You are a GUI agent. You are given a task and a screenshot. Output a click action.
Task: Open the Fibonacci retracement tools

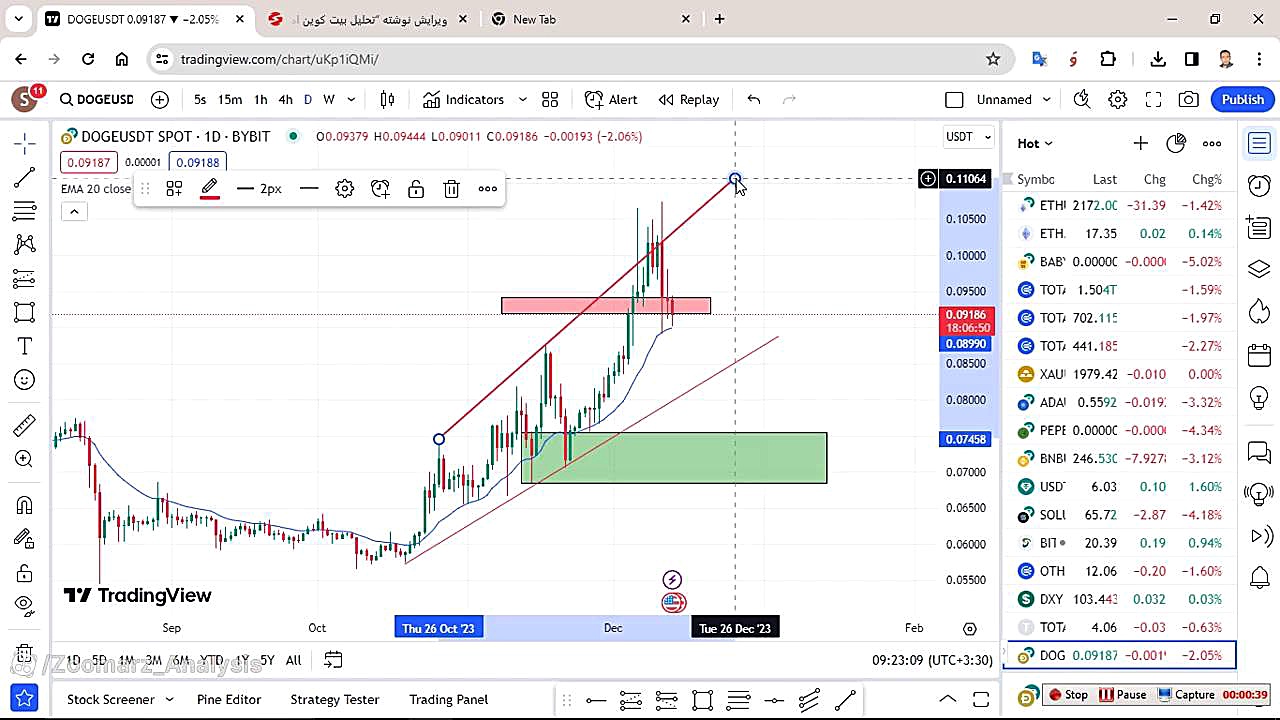25,211
